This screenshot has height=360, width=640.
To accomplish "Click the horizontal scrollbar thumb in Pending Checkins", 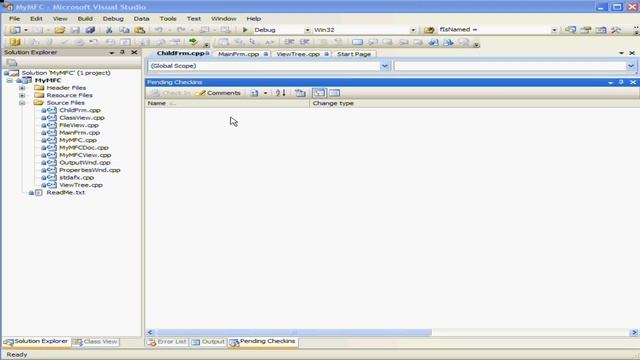I will tap(294, 333).
